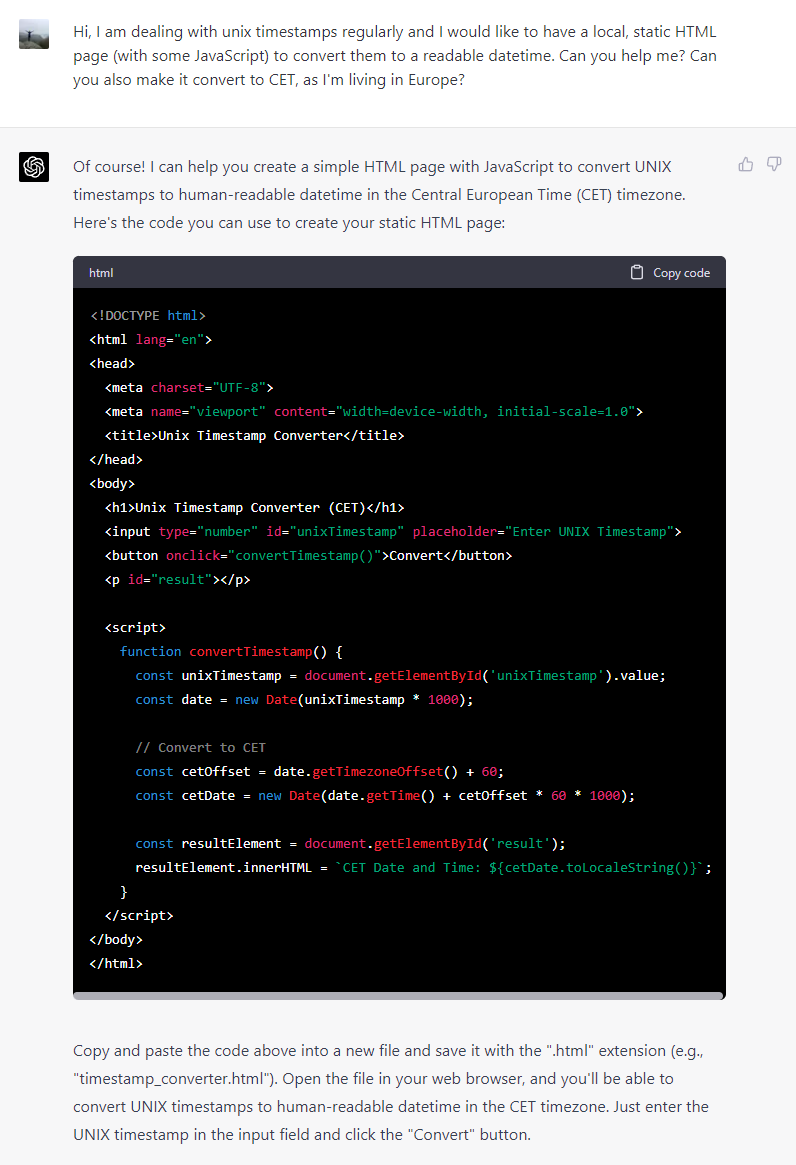Viewport: 796px width, 1165px height.
Task: Click the ChatGPT logo avatar
Action: [33, 167]
